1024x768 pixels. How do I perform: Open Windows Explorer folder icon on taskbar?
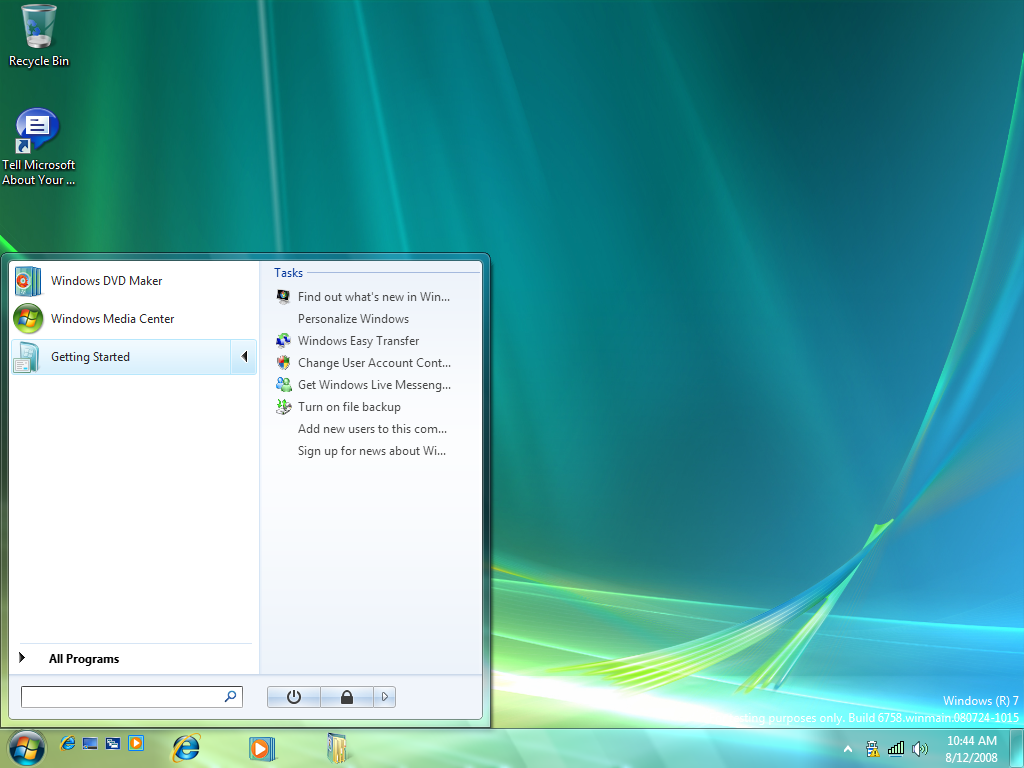coord(338,747)
